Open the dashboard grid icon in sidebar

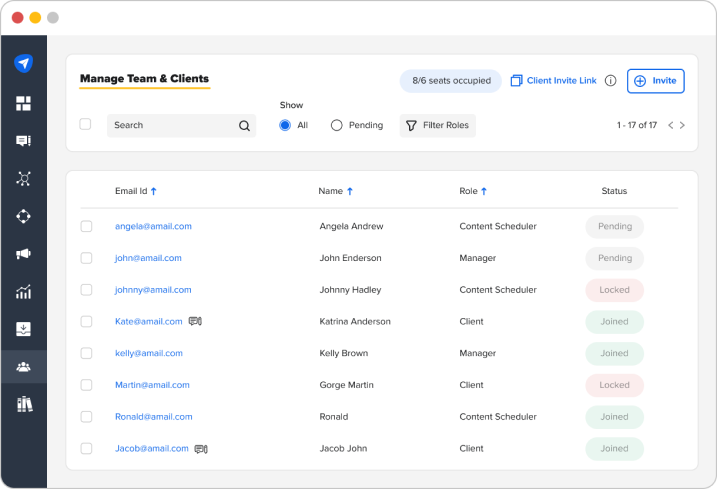pos(23,103)
